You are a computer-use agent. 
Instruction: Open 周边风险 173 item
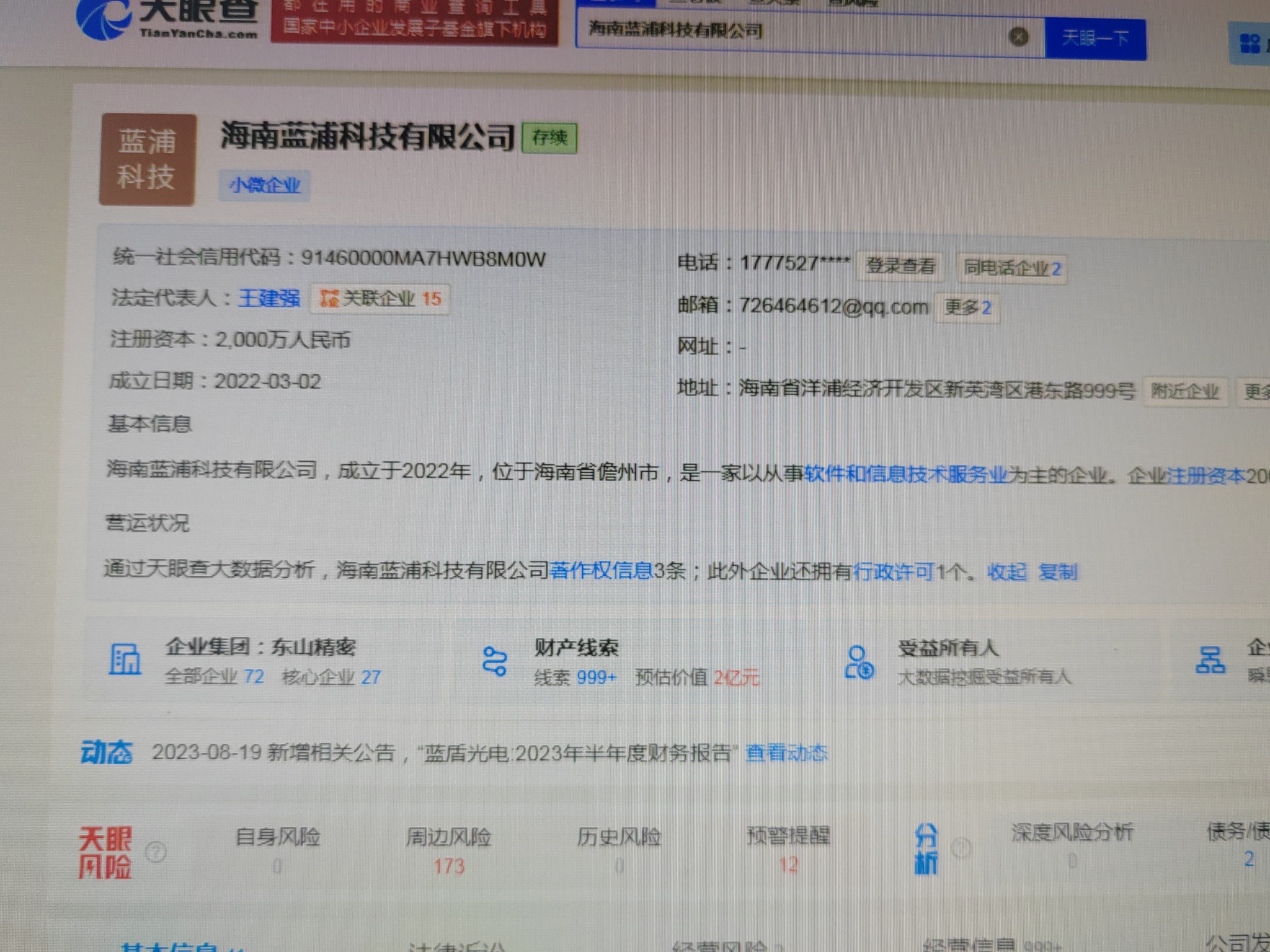pyautogui.click(x=448, y=851)
